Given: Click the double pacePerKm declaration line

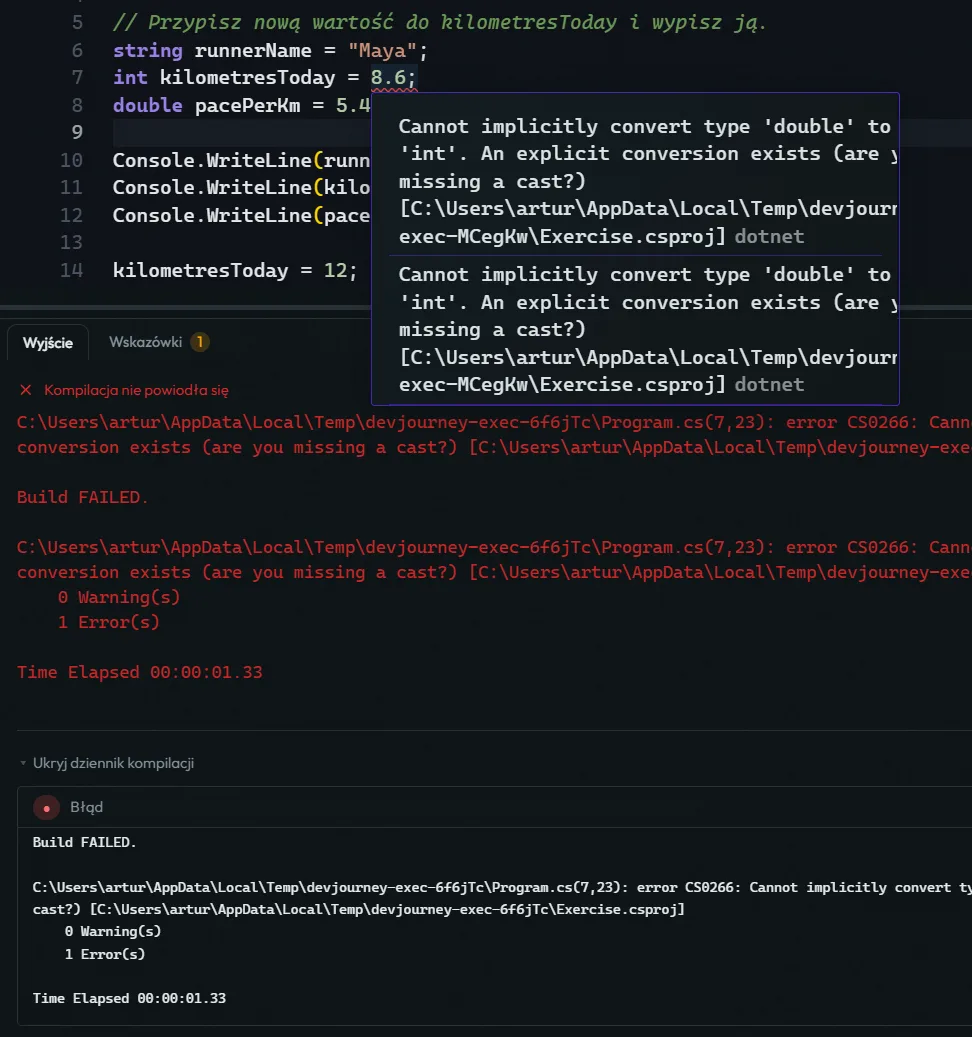Looking at the screenshot, I should click(241, 105).
